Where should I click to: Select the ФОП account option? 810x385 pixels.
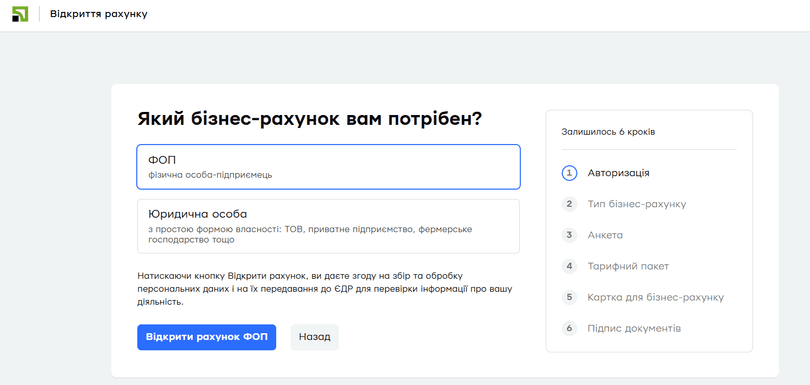[x=328, y=167]
